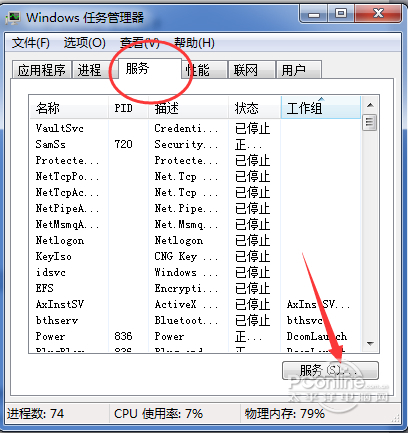The width and height of the screenshot is (408, 433).
Task: Click the Net.Msmq... description cell
Action: pyautogui.click(x=186, y=224)
